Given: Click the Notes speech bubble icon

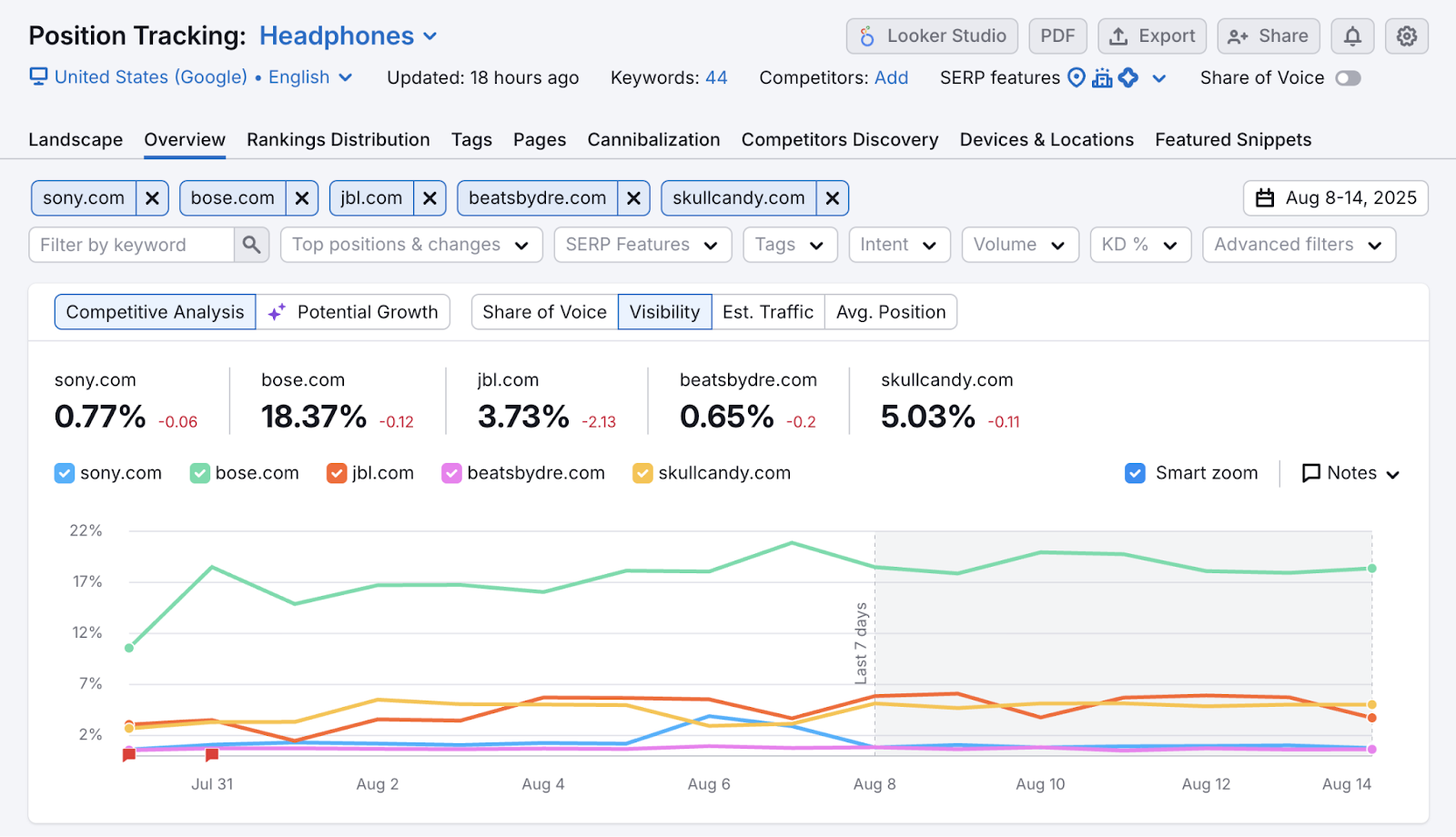Looking at the screenshot, I should click(1310, 473).
